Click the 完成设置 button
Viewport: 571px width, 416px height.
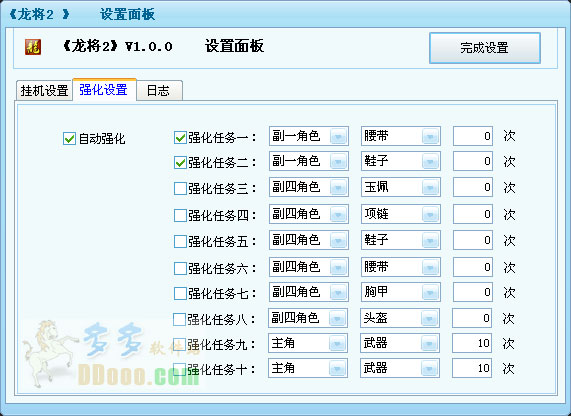point(484,48)
